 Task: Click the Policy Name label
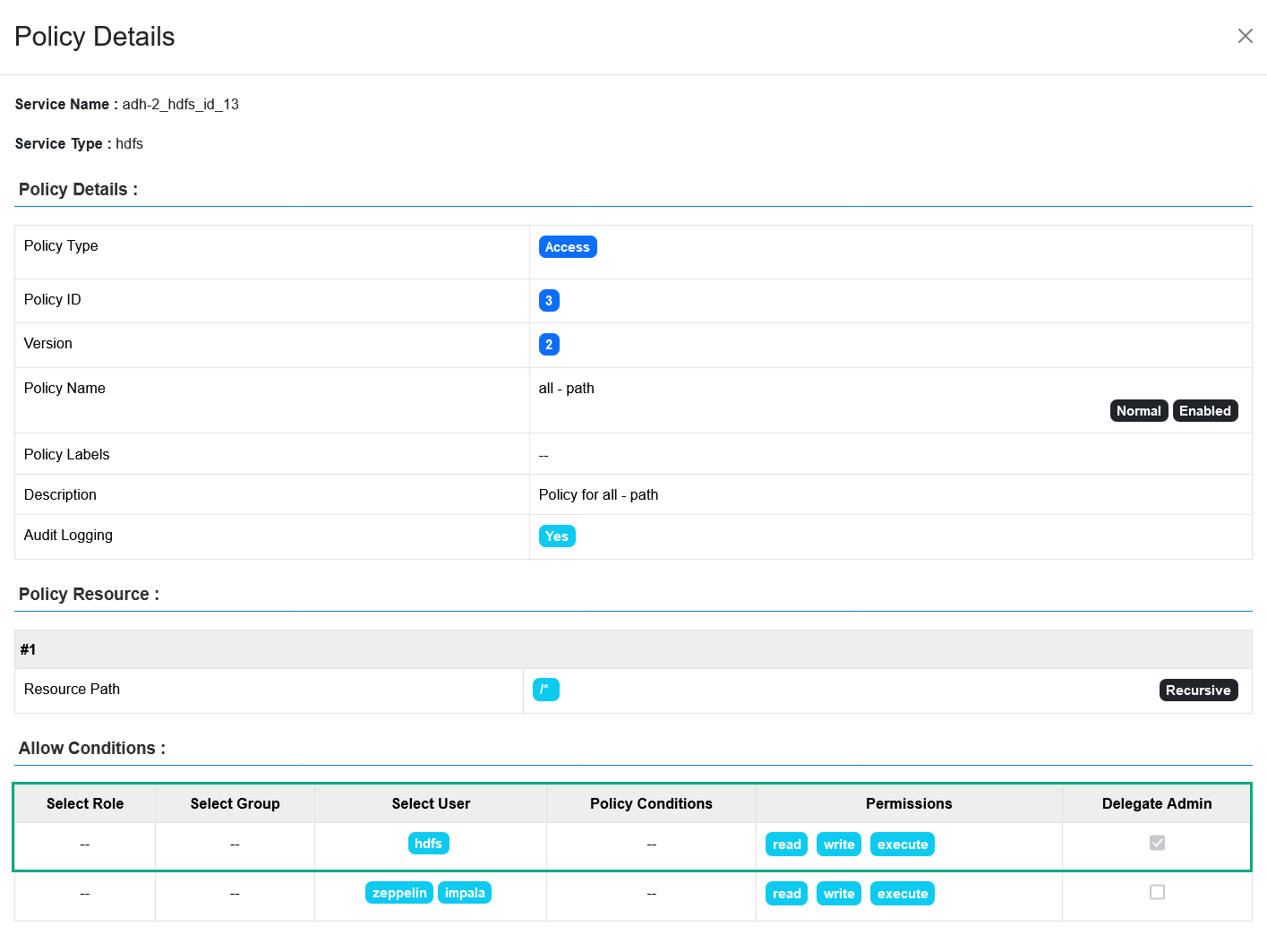[64, 389]
